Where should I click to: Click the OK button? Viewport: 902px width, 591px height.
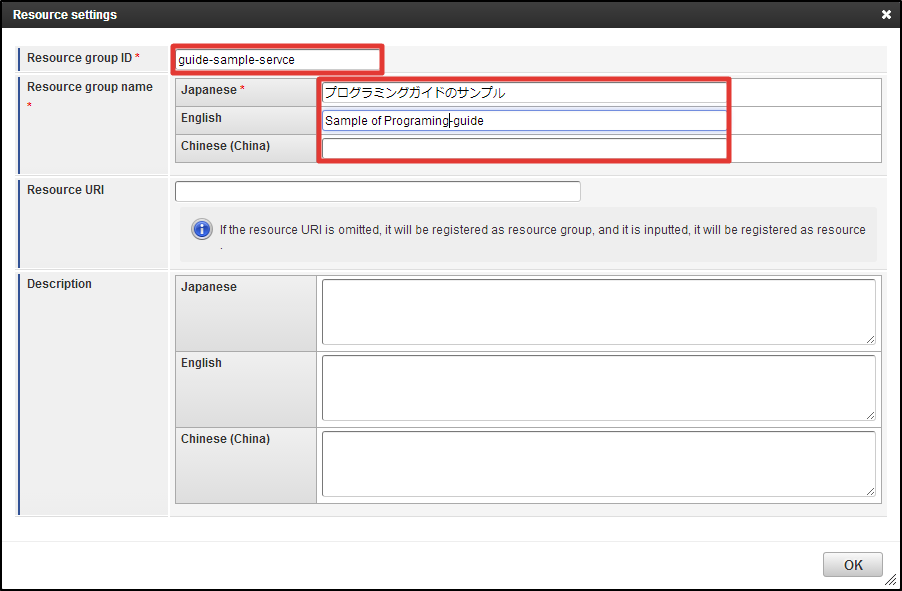point(853,565)
